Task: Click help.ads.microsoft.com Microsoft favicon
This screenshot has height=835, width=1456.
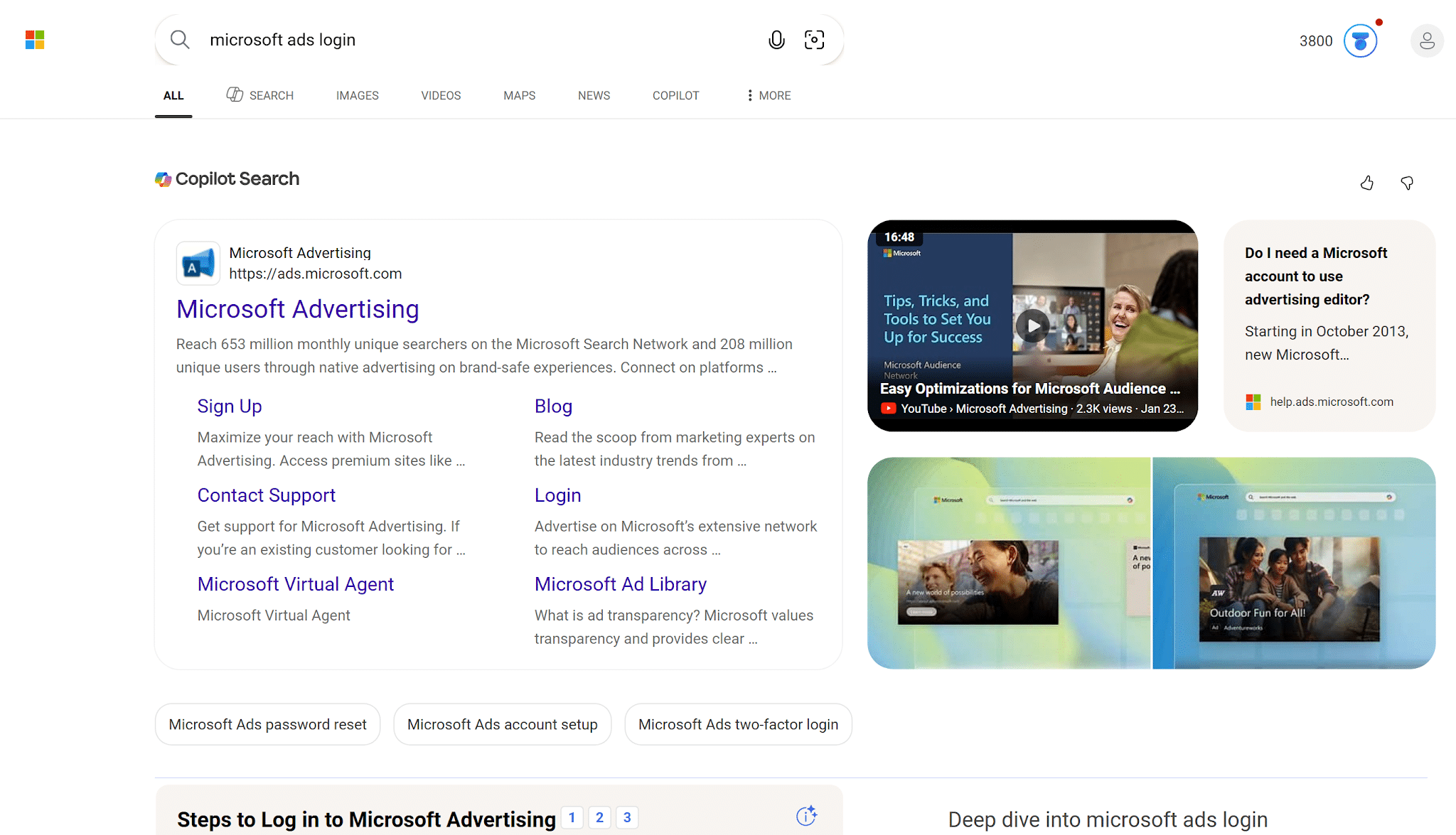Action: pyautogui.click(x=1253, y=402)
